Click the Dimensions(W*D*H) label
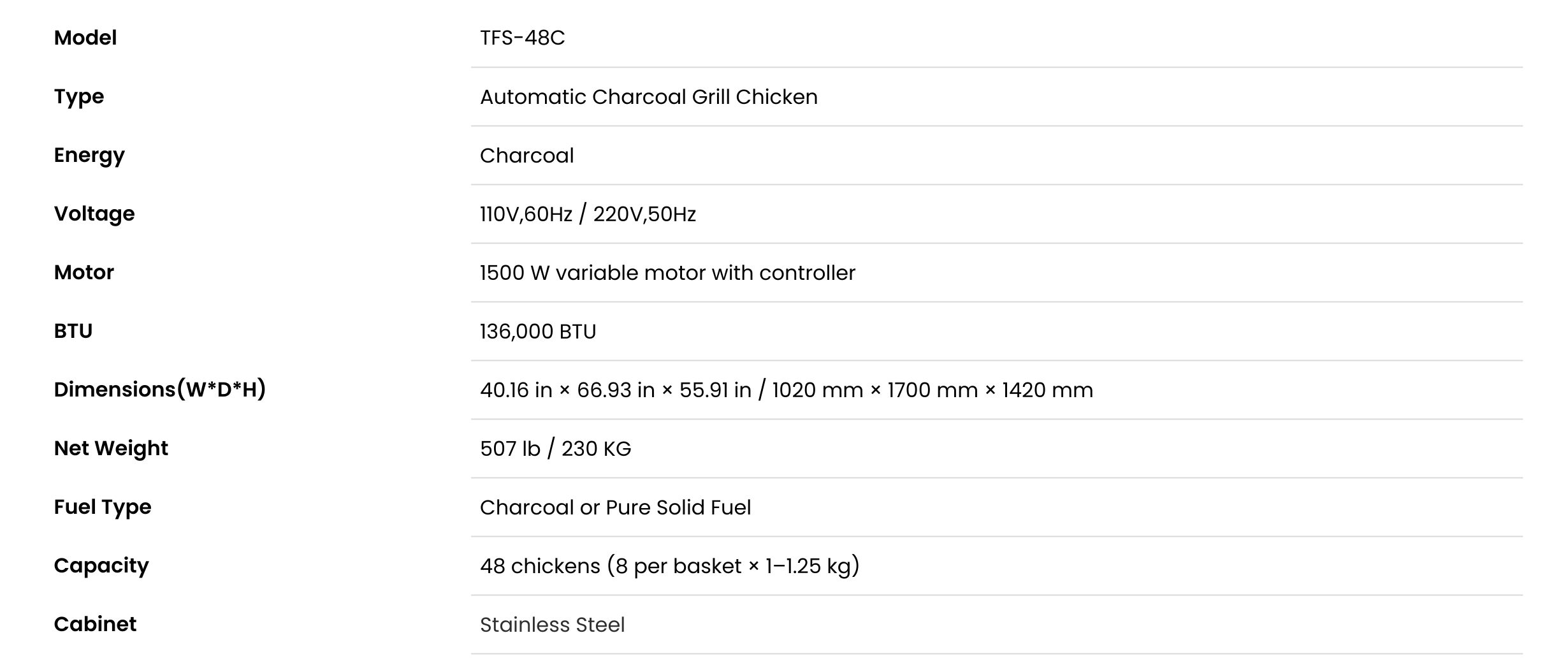This screenshot has width=1568, height=663. [x=160, y=390]
